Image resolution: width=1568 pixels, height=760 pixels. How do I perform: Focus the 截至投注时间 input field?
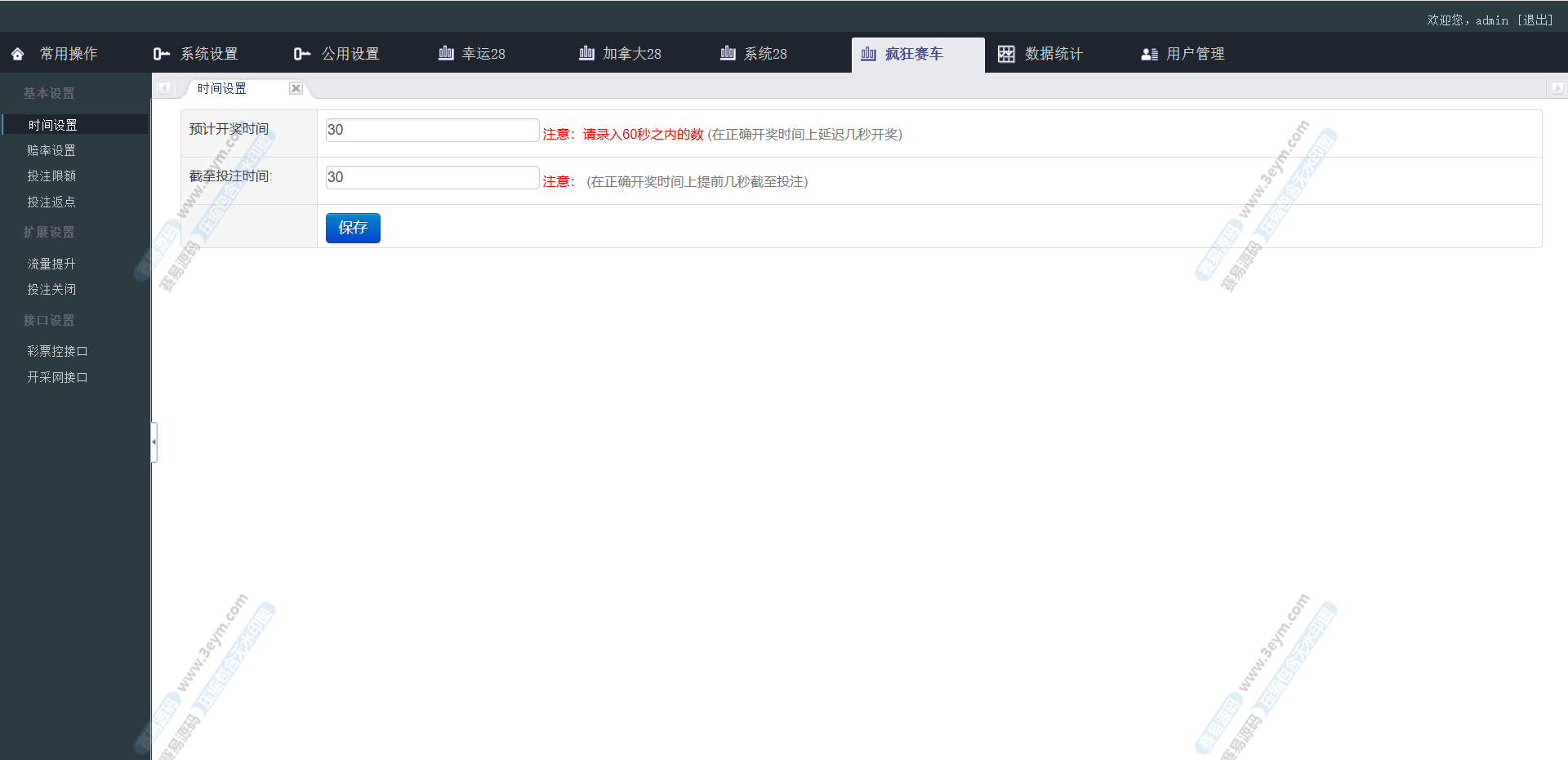click(x=432, y=177)
